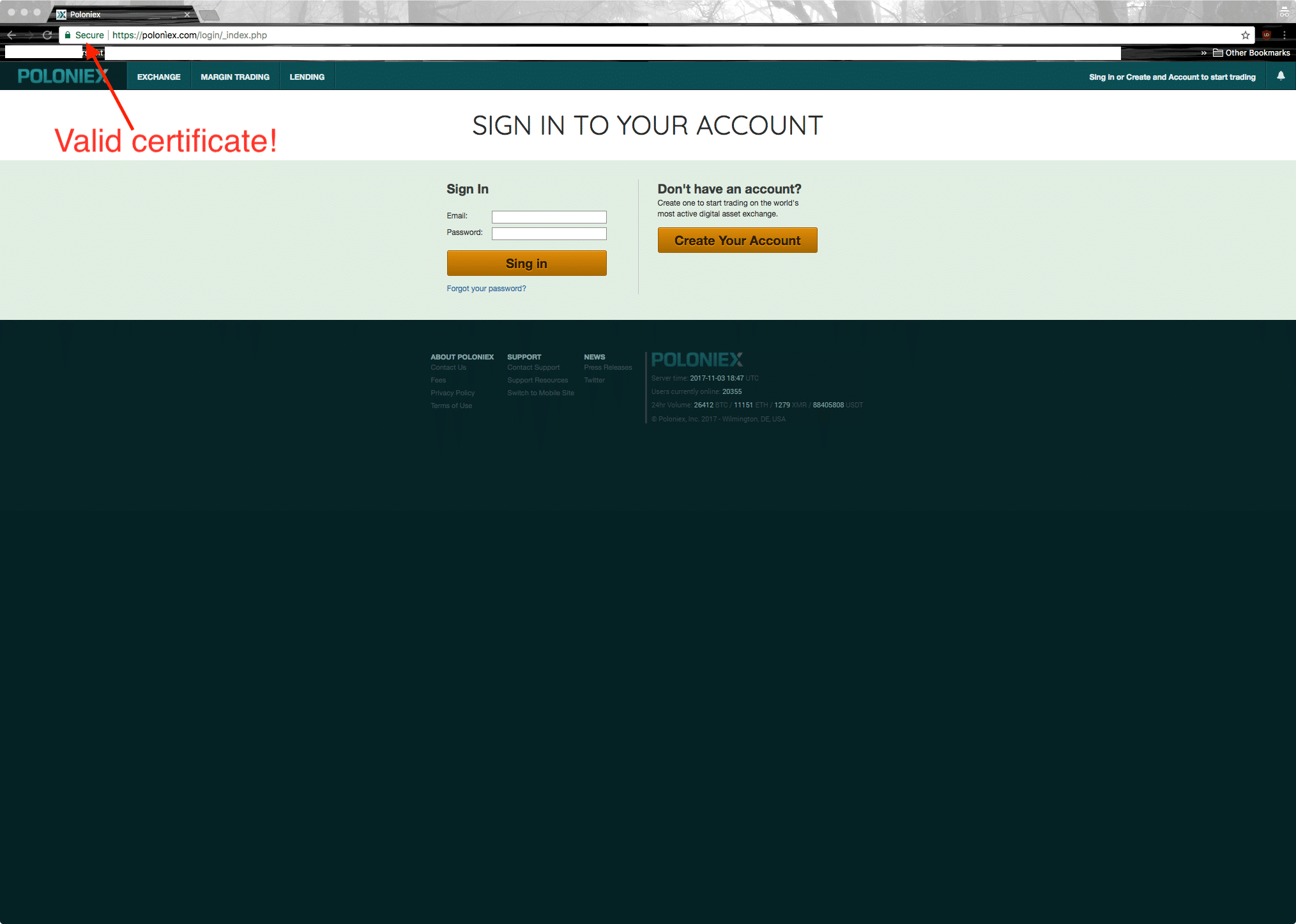This screenshot has height=924, width=1296.
Task: Click server time 2017-11-03 18:47
Action: point(717,378)
